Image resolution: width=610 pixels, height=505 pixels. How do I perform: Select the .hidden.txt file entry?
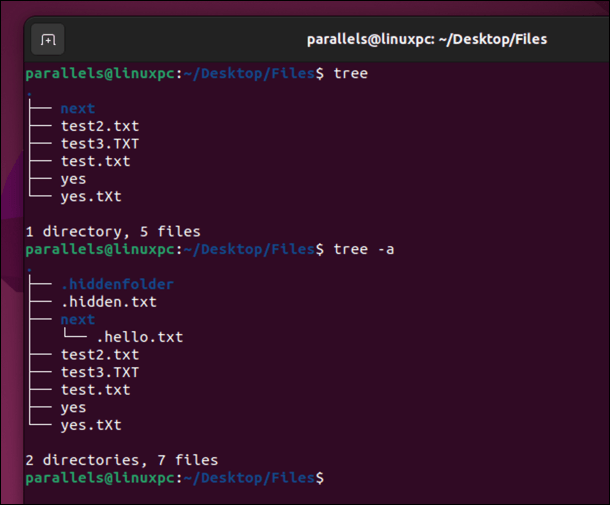coord(108,302)
